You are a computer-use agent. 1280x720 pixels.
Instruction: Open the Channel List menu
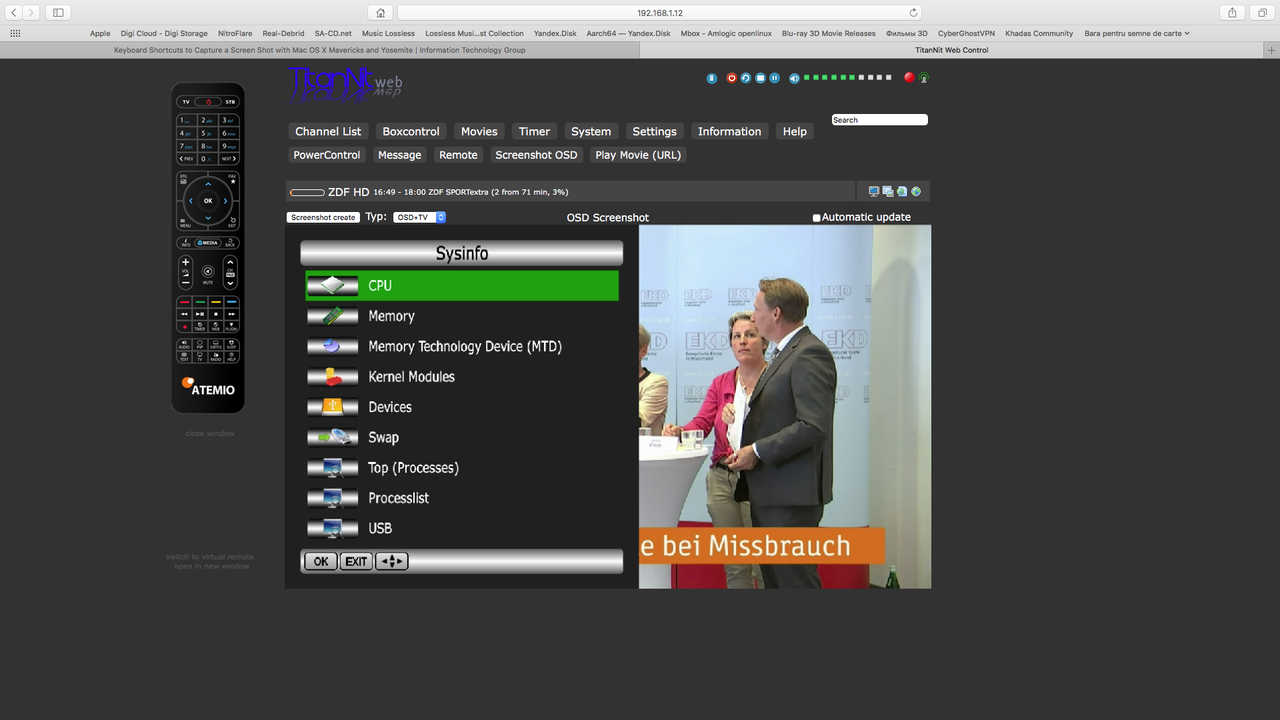coord(328,131)
